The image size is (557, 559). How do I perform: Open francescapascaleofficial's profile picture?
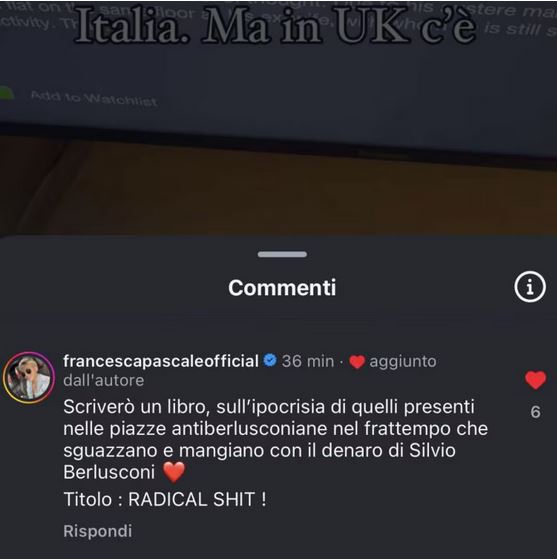pos(29,378)
